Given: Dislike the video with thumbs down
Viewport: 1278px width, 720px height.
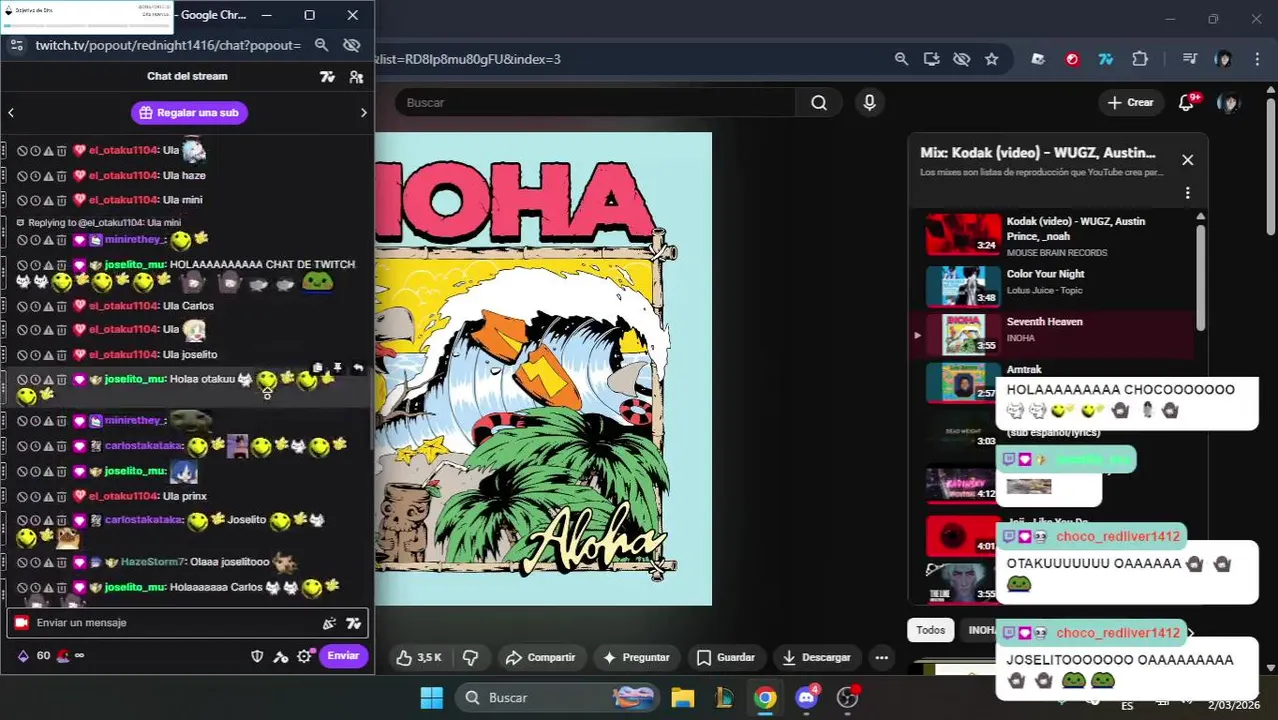Looking at the screenshot, I should point(470,658).
